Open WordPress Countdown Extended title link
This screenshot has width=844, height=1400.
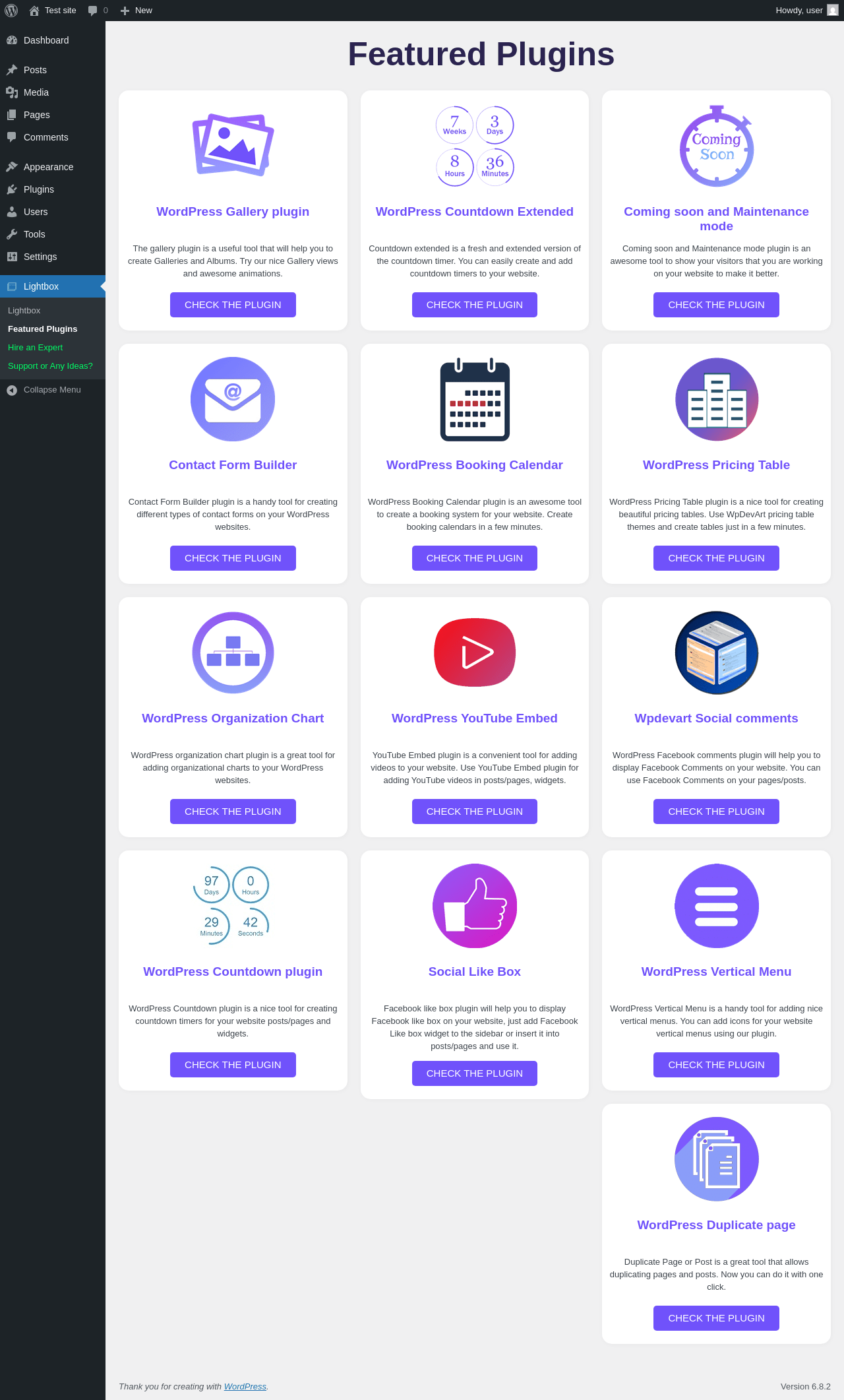tap(475, 212)
